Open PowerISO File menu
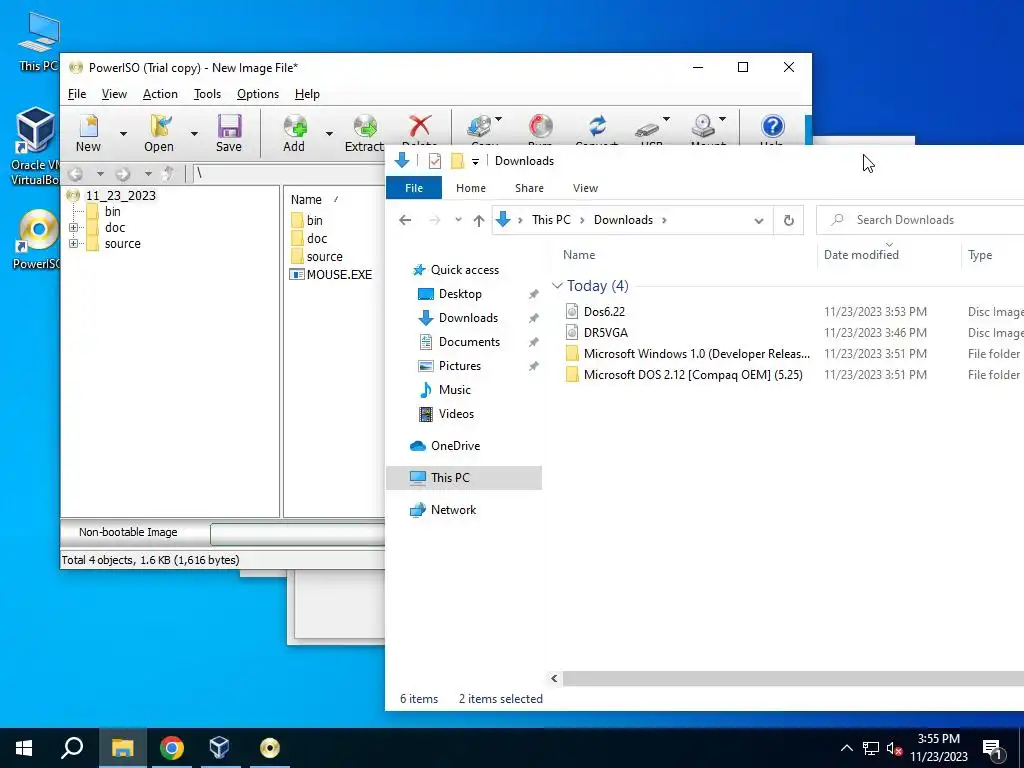 coord(77,94)
